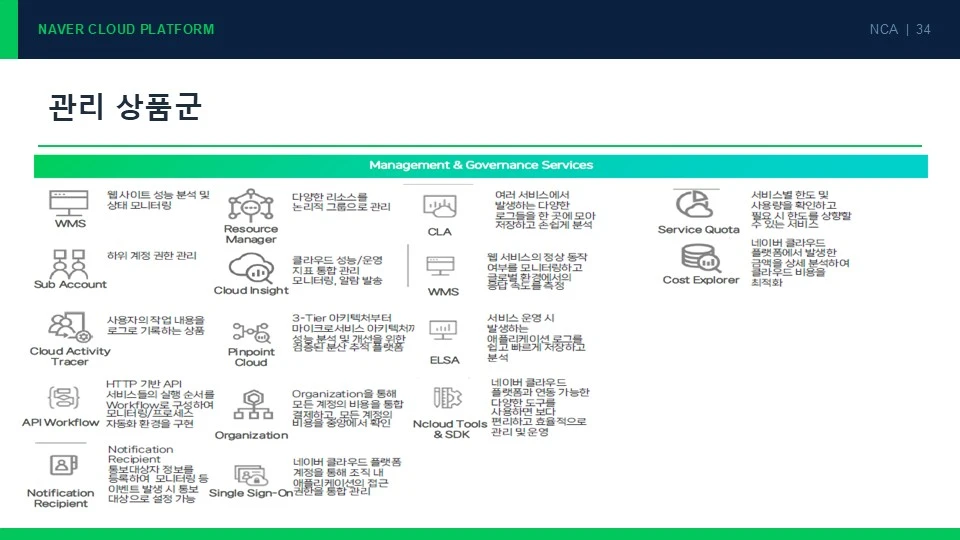
Task: Select the 다양한 리소스를 논리적 그룹으로 관리 text
Action: click(x=341, y=201)
